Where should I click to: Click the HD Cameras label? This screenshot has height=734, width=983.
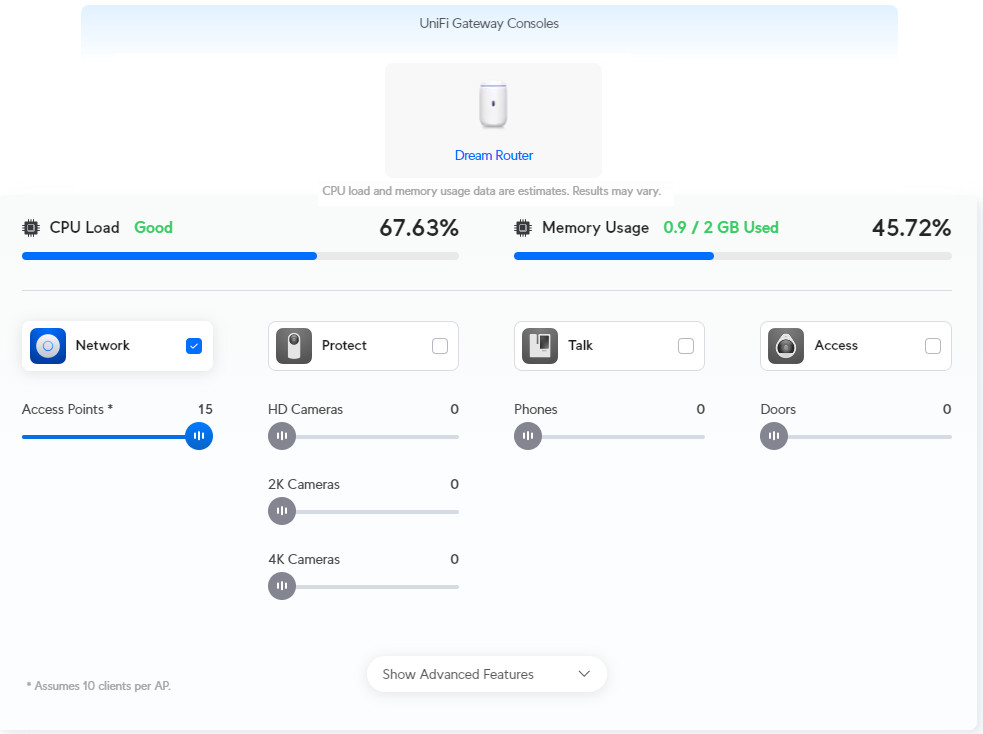click(x=305, y=409)
